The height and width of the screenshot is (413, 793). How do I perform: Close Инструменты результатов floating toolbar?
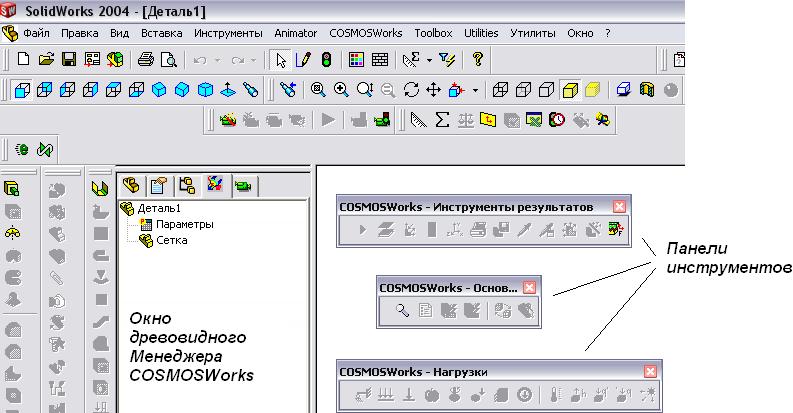click(x=619, y=207)
